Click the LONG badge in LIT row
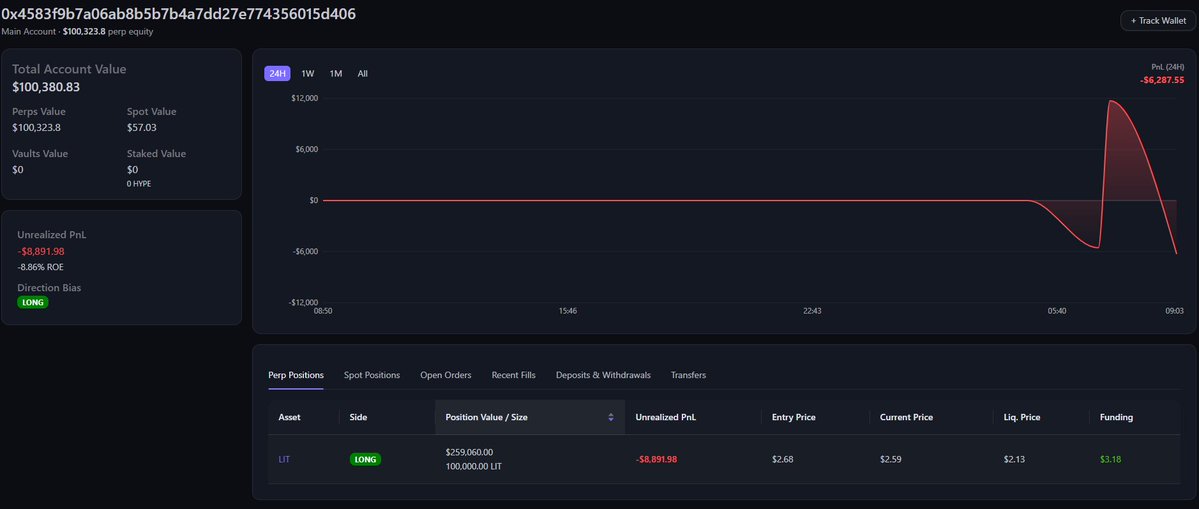 pos(366,459)
